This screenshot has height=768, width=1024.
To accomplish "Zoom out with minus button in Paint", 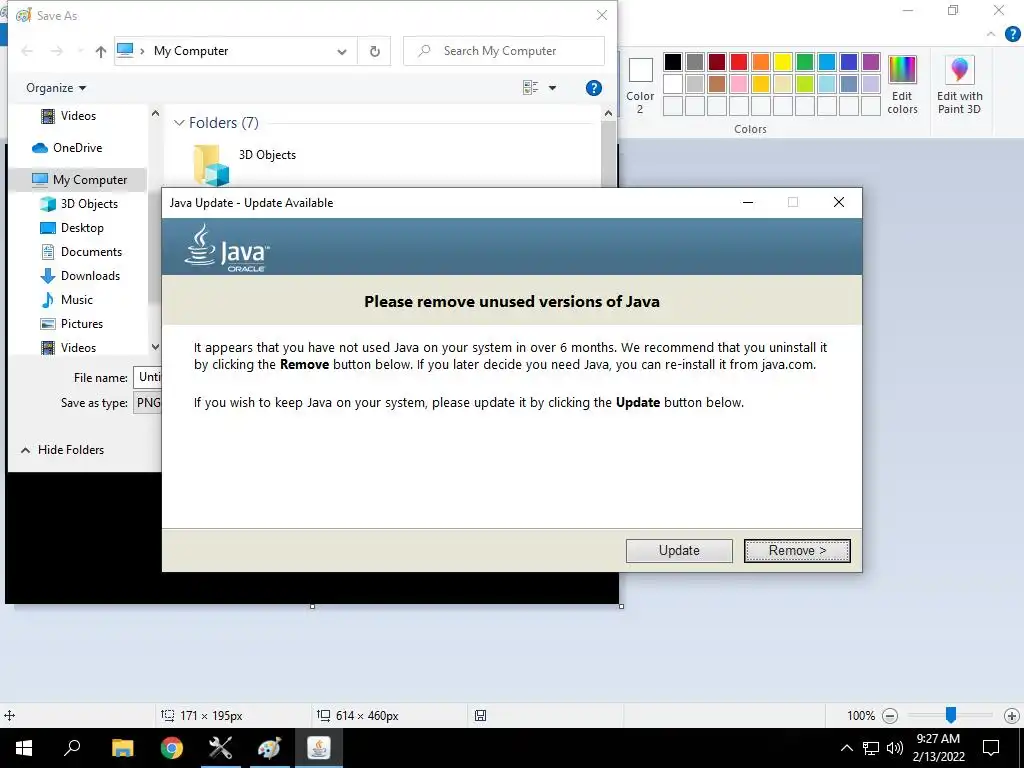I will 889,716.
